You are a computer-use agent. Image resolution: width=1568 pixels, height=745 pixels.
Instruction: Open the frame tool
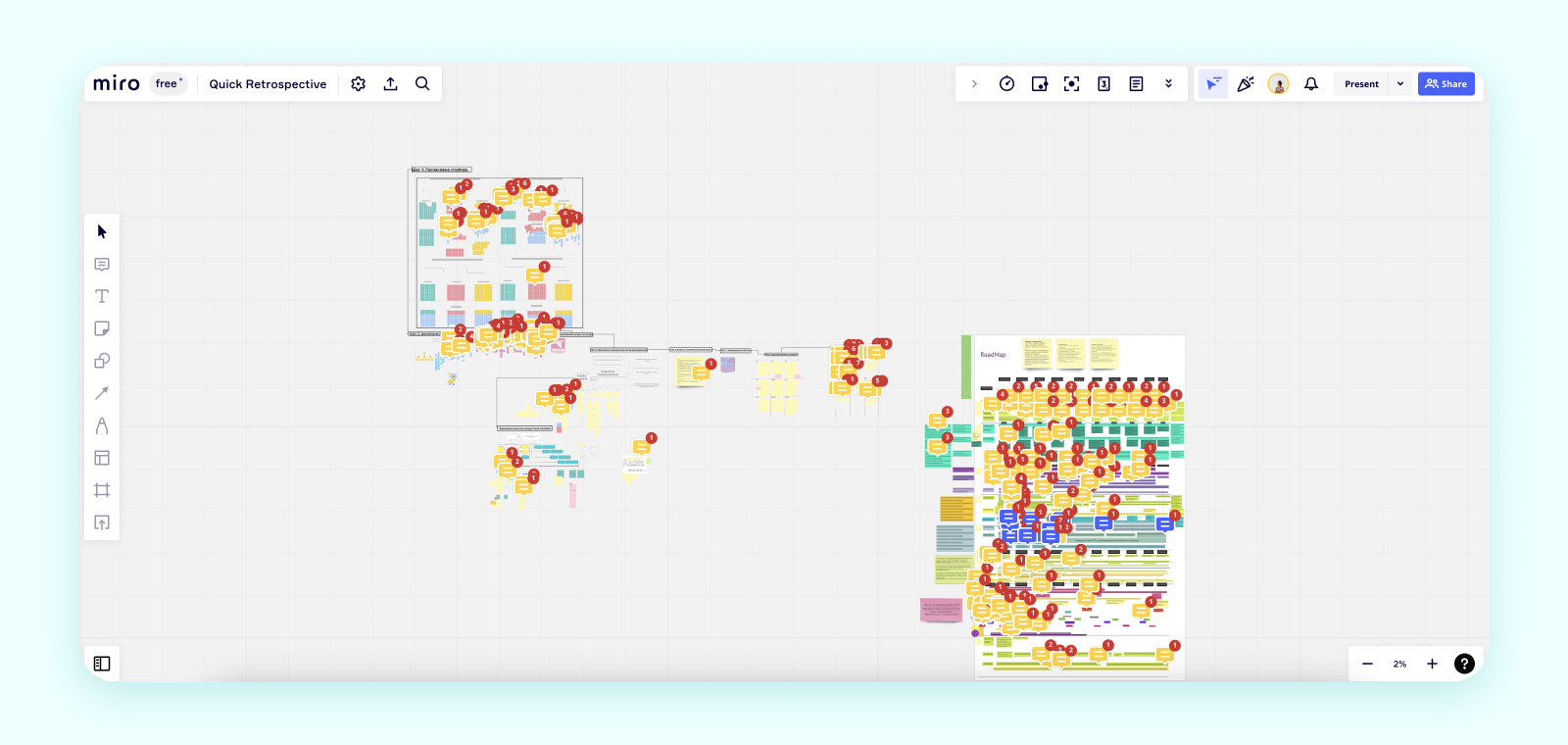click(102, 490)
